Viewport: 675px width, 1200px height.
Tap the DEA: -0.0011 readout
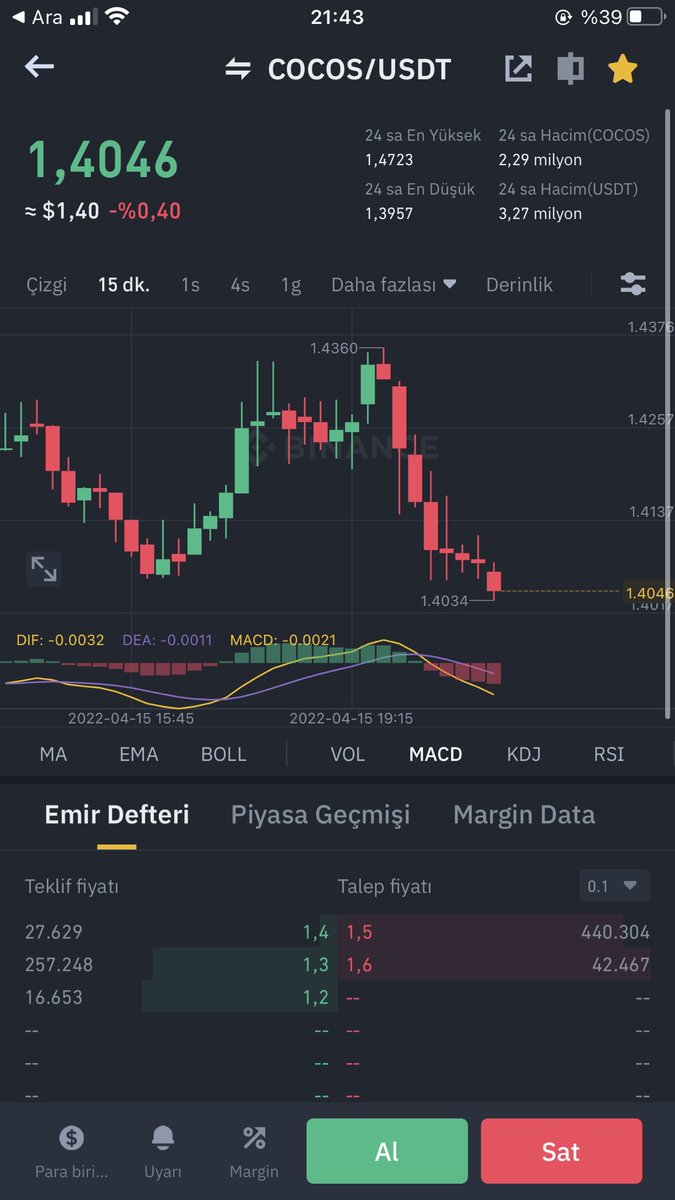pyautogui.click(x=167, y=640)
